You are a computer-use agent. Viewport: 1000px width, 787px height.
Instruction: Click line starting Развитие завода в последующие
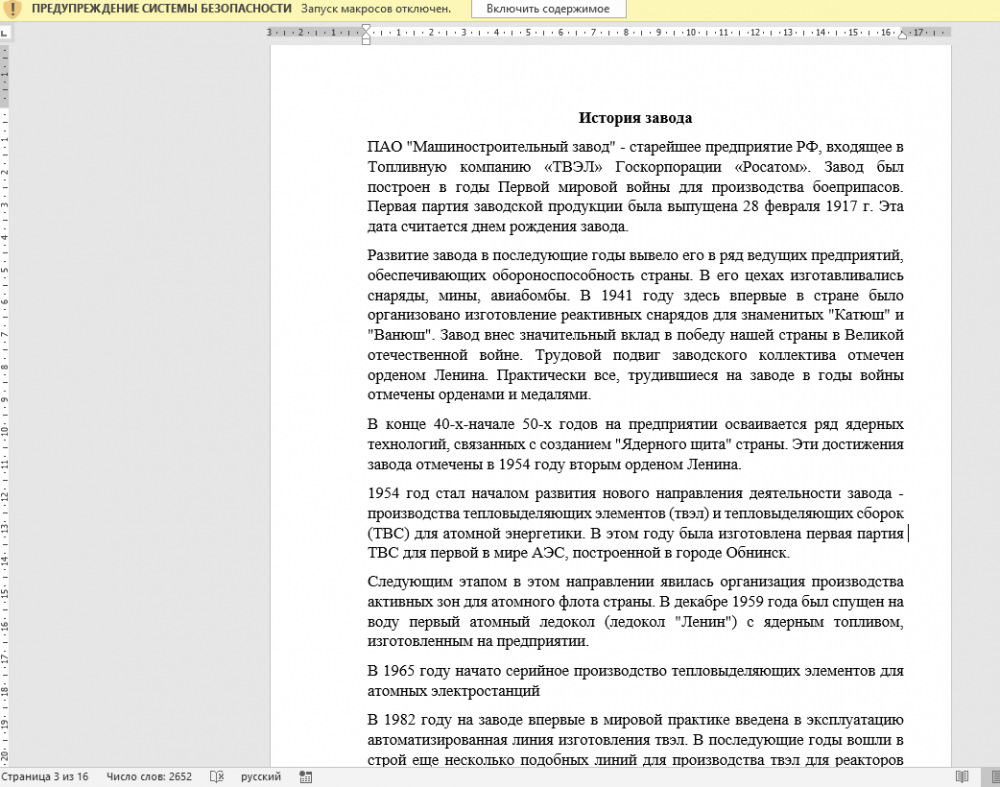(635, 256)
